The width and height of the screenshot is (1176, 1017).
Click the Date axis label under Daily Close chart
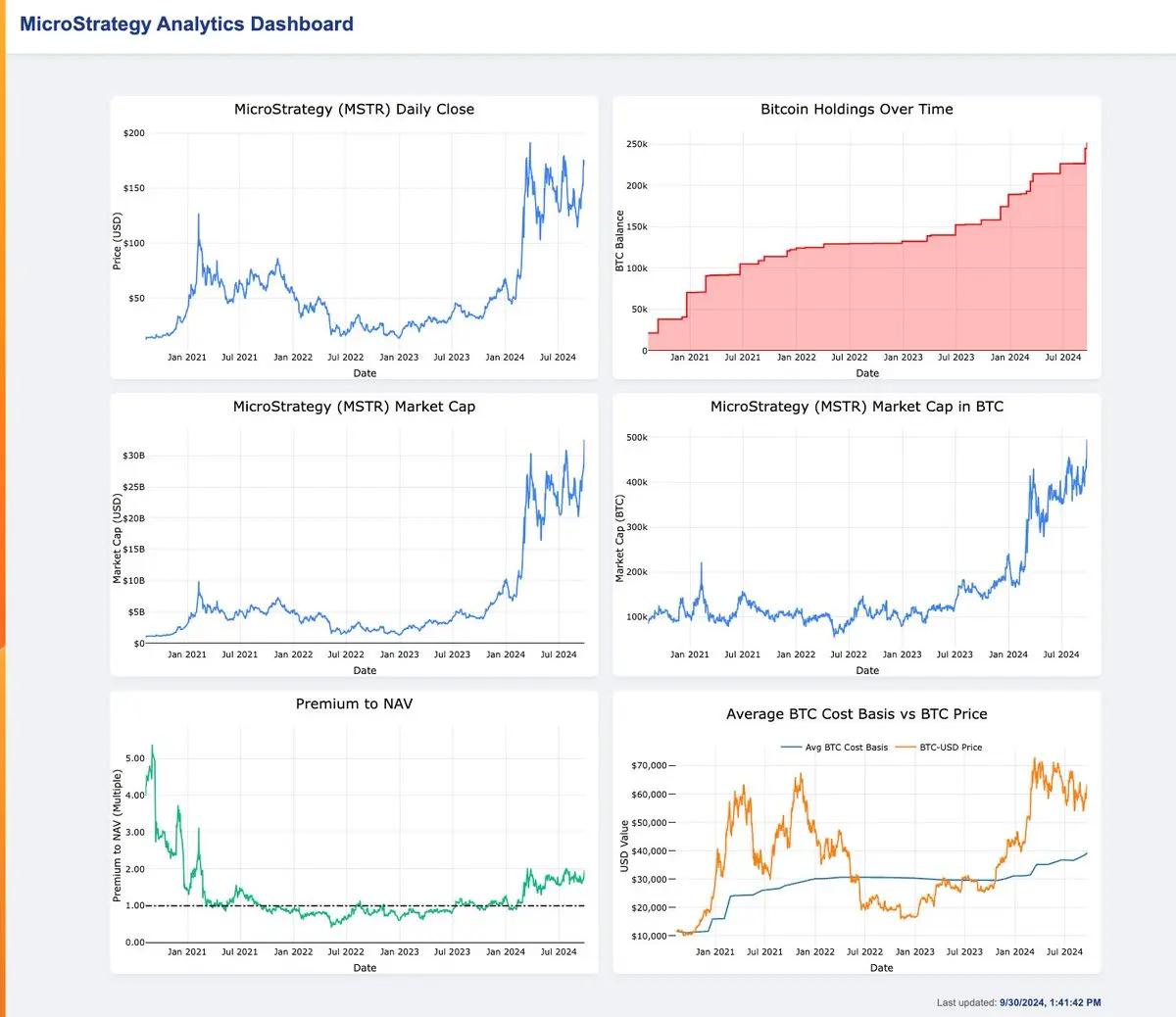365,373
